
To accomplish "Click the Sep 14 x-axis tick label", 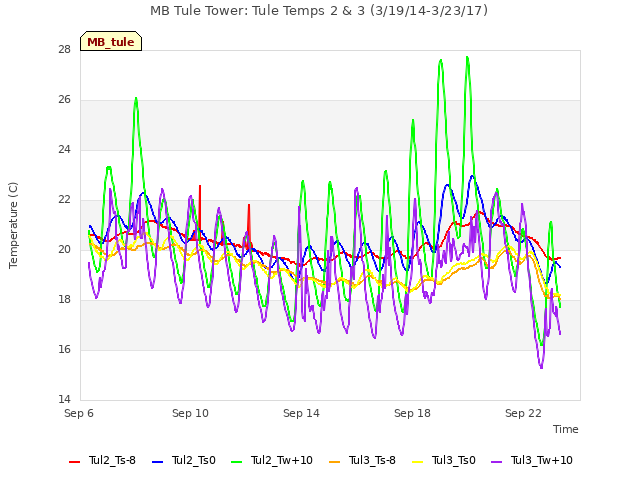I will pos(301,413).
